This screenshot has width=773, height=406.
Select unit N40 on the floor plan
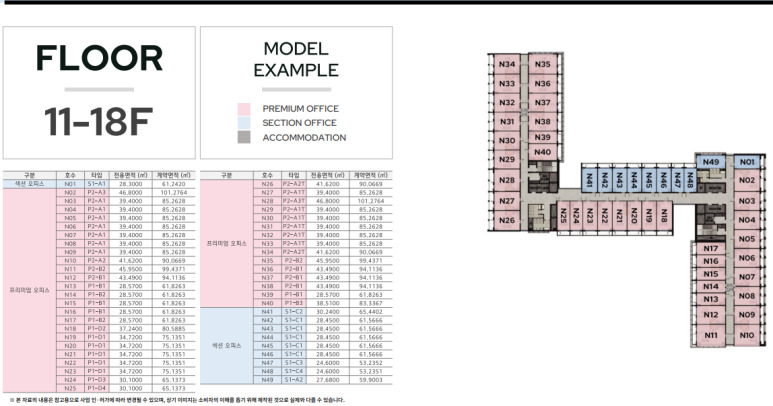[542, 152]
